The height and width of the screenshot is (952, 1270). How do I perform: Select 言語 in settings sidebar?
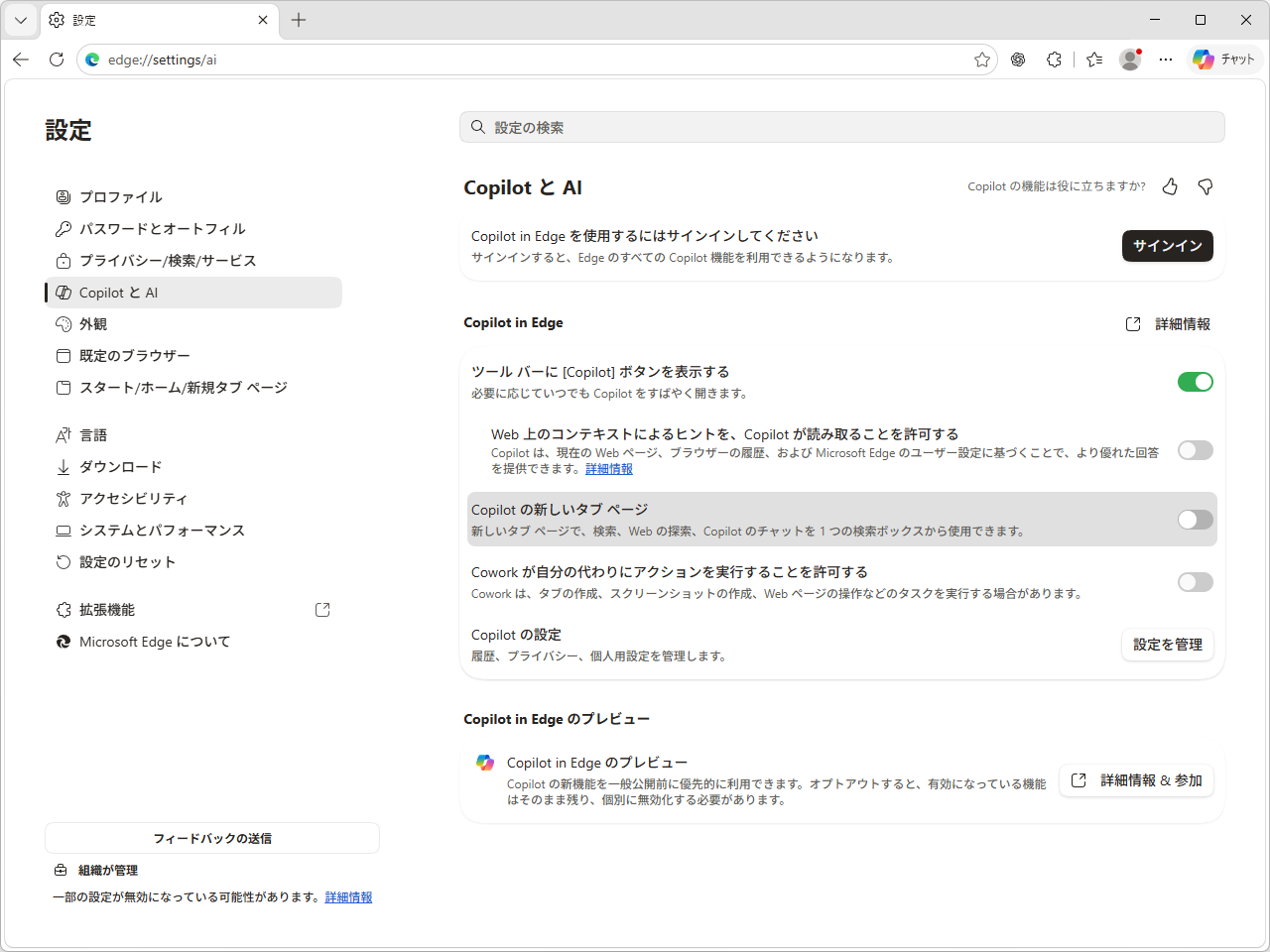(193, 435)
